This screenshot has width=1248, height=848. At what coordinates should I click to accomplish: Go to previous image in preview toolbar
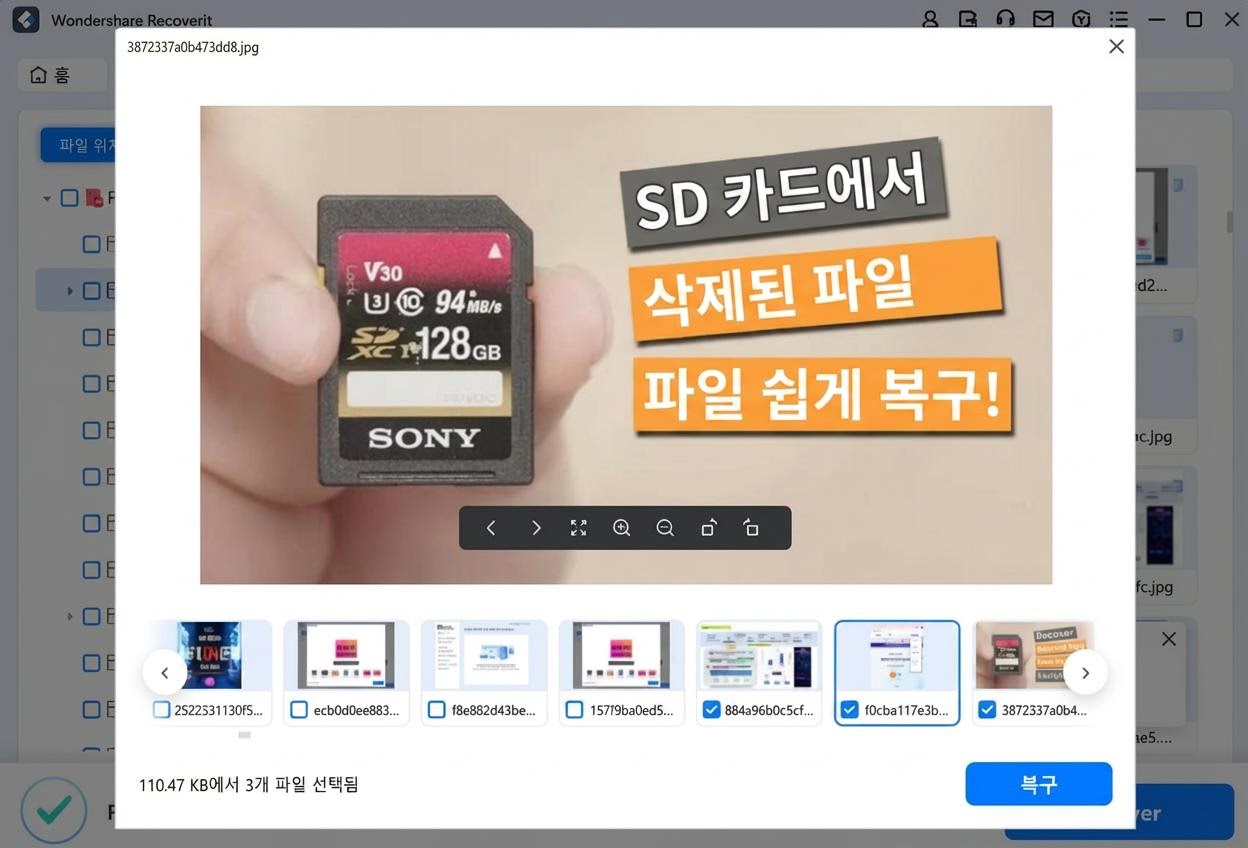[491, 528]
